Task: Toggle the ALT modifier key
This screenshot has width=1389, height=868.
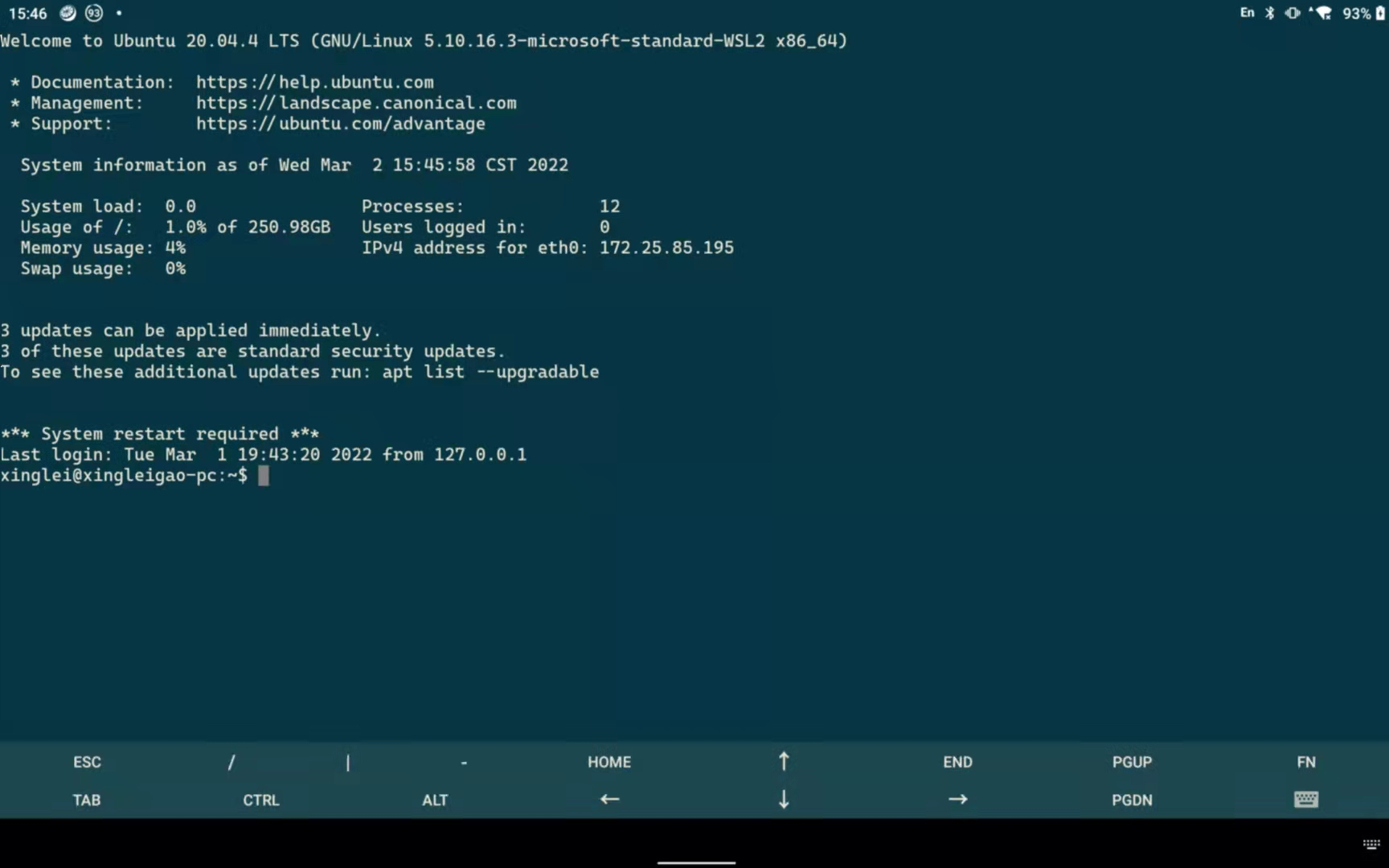Action: (435, 800)
